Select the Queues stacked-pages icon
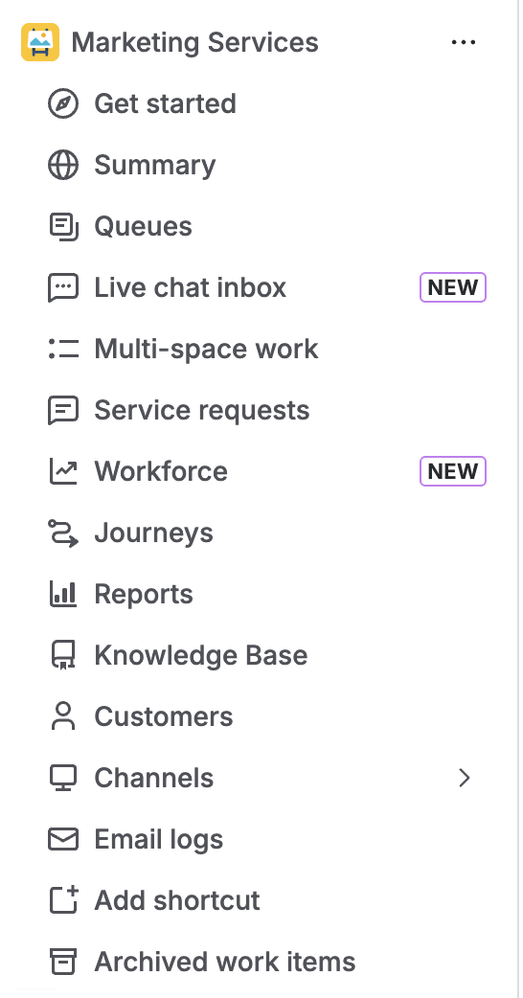The height and width of the screenshot is (998, 523). [64, 227]
